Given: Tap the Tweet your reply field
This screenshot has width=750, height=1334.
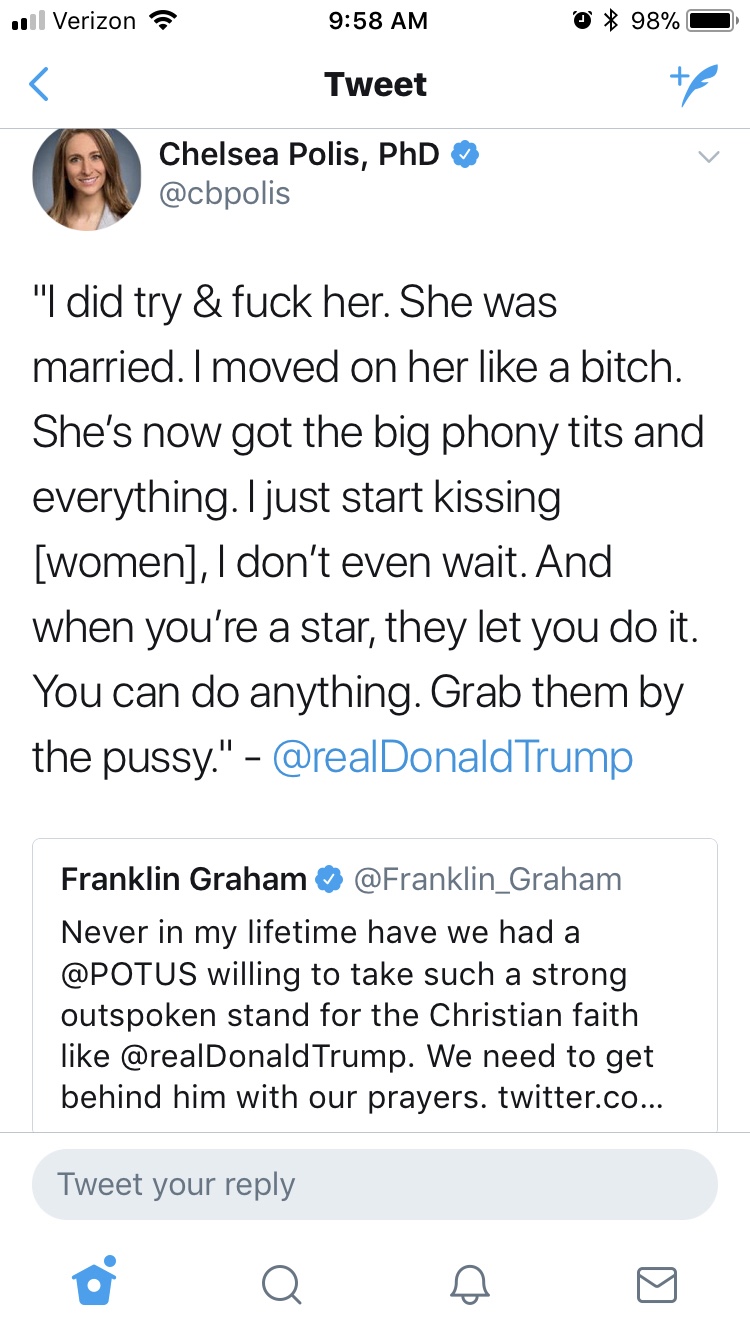Looking at the screenshot, I should (x=375, y=1184).
